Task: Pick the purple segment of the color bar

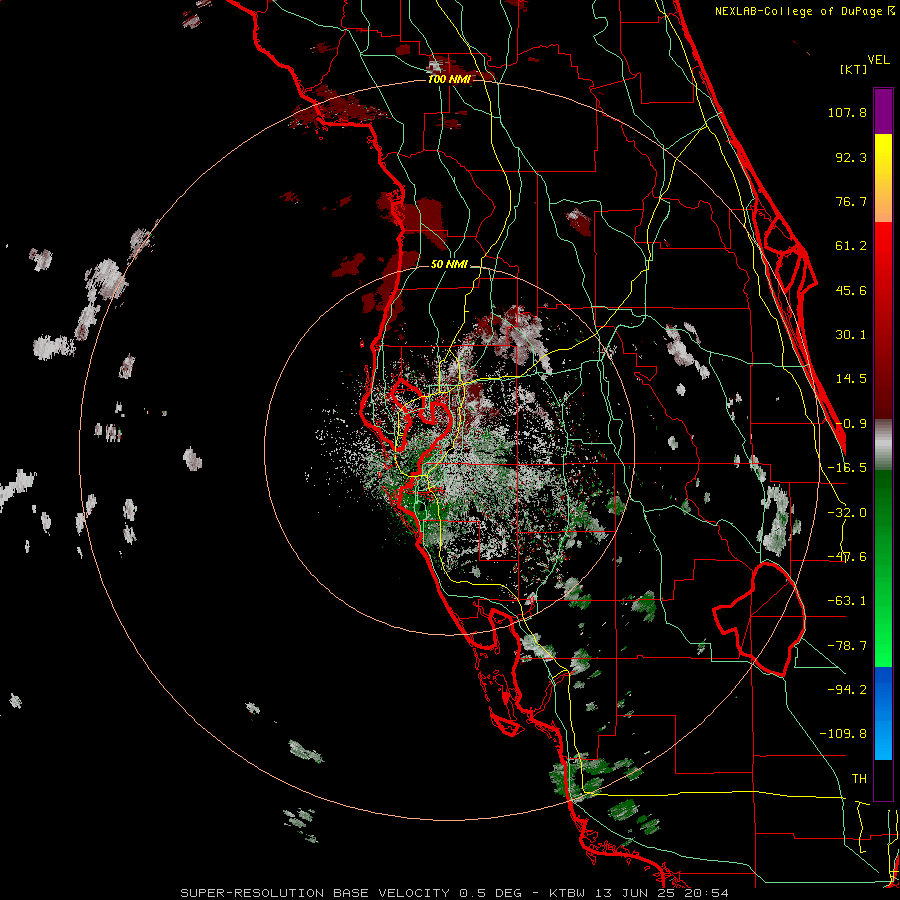Action: (x=883, y=111)
